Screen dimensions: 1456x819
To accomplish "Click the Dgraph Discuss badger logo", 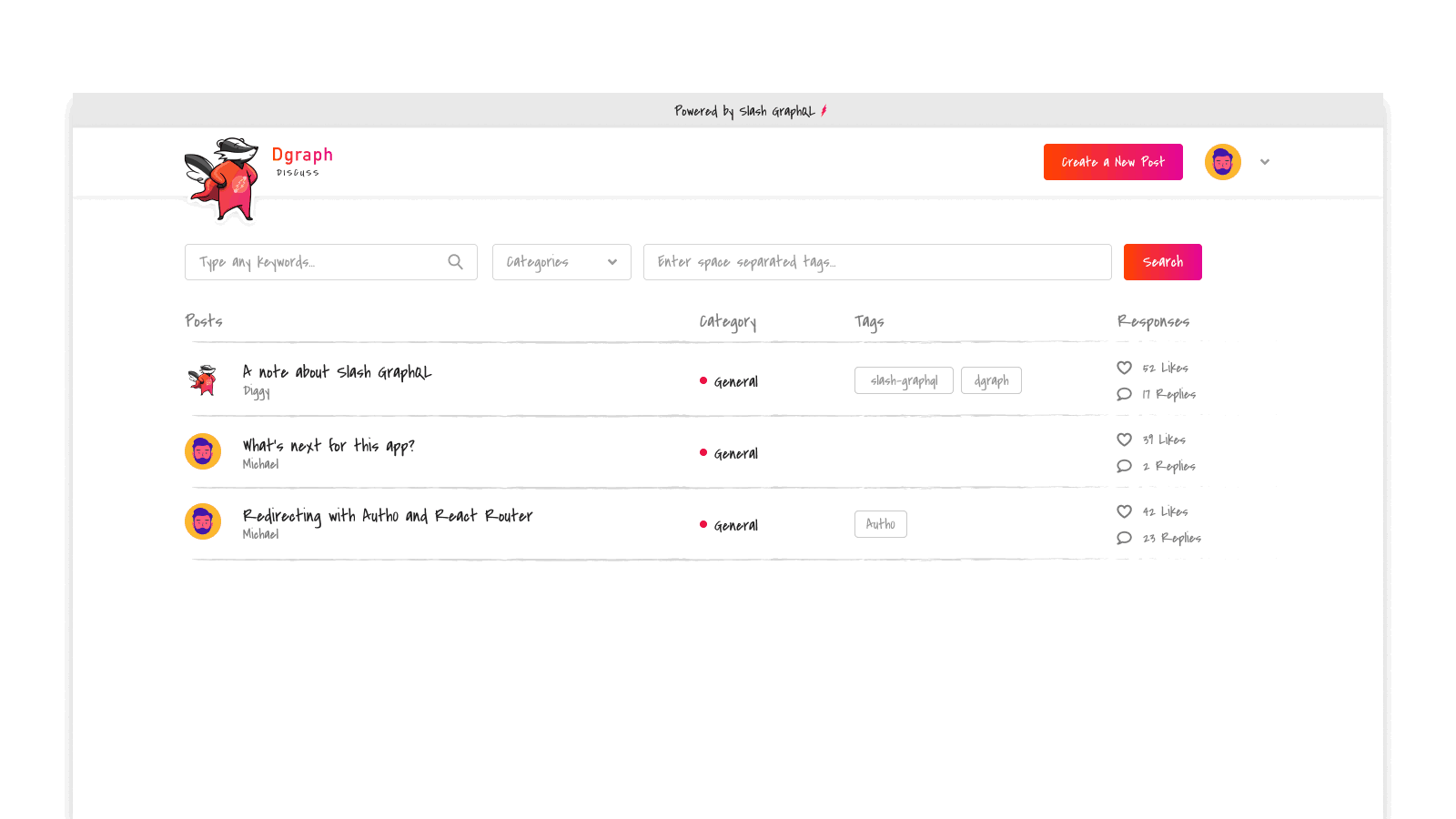I will (223, 178).
